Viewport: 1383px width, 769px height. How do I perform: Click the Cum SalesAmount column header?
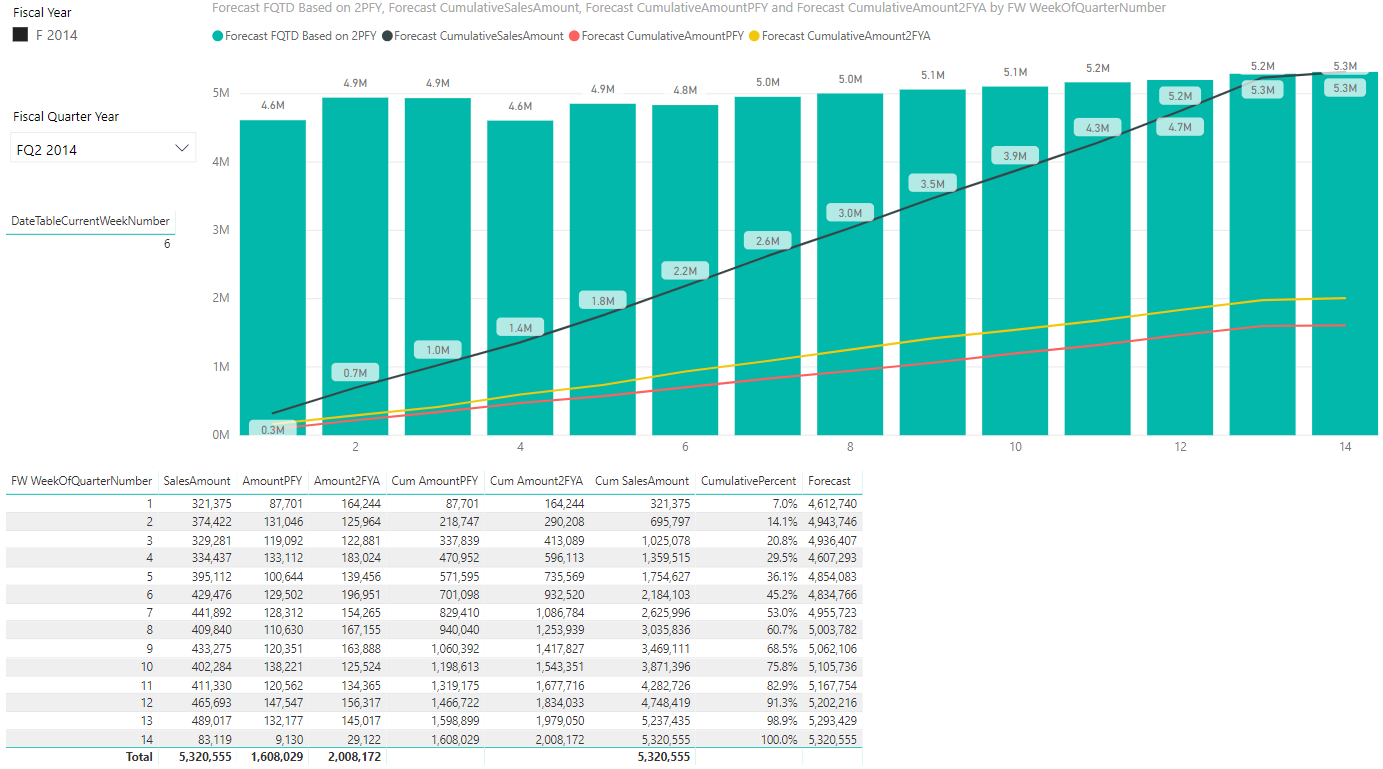(642, 481)
